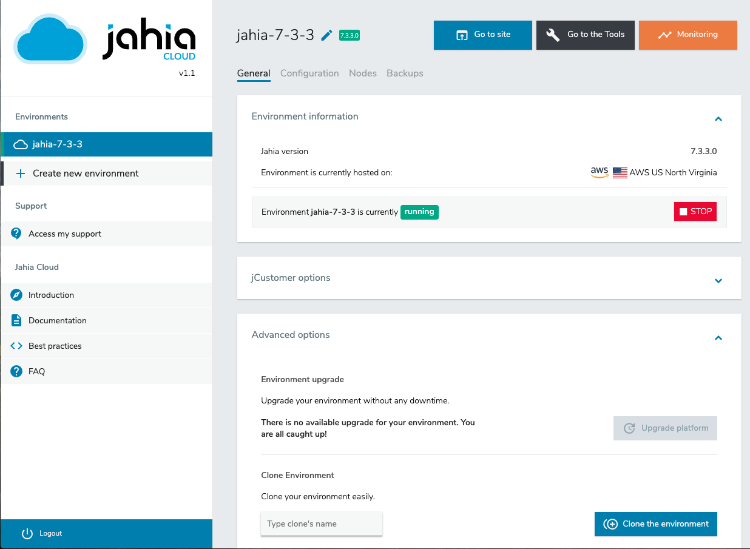
Task: Open the Configuration tab
Action: pyautogui.click(x=309, y=73)
